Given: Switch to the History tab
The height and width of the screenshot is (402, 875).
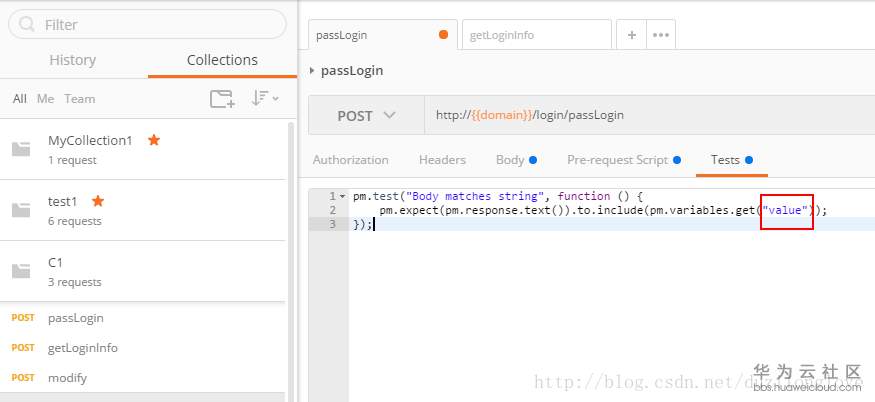Looking at the screenshot, I should click(73, 60).
